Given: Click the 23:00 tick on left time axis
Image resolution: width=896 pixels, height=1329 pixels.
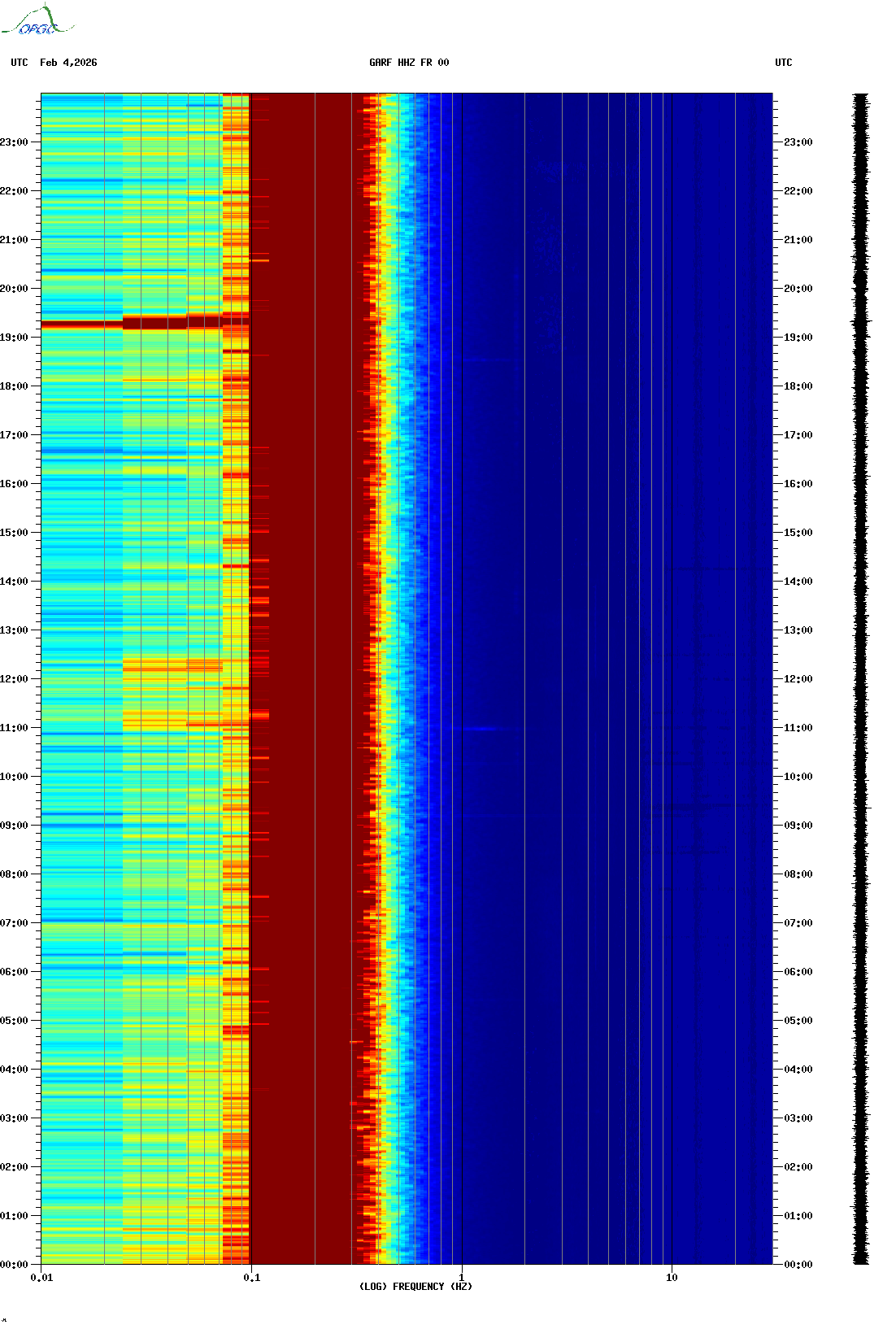Looking at the screenshot, I should click(14, 142).
